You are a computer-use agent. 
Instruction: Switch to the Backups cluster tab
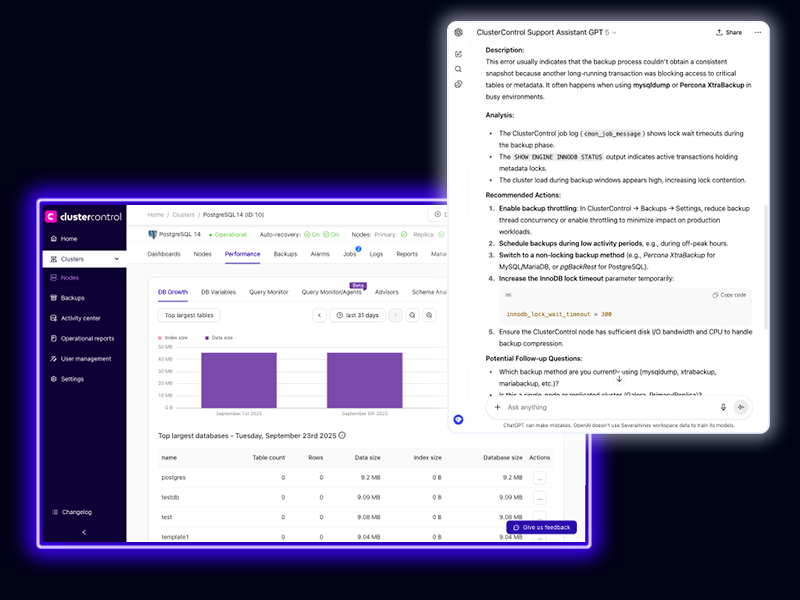pyautogui.click(x=285, y=254)
